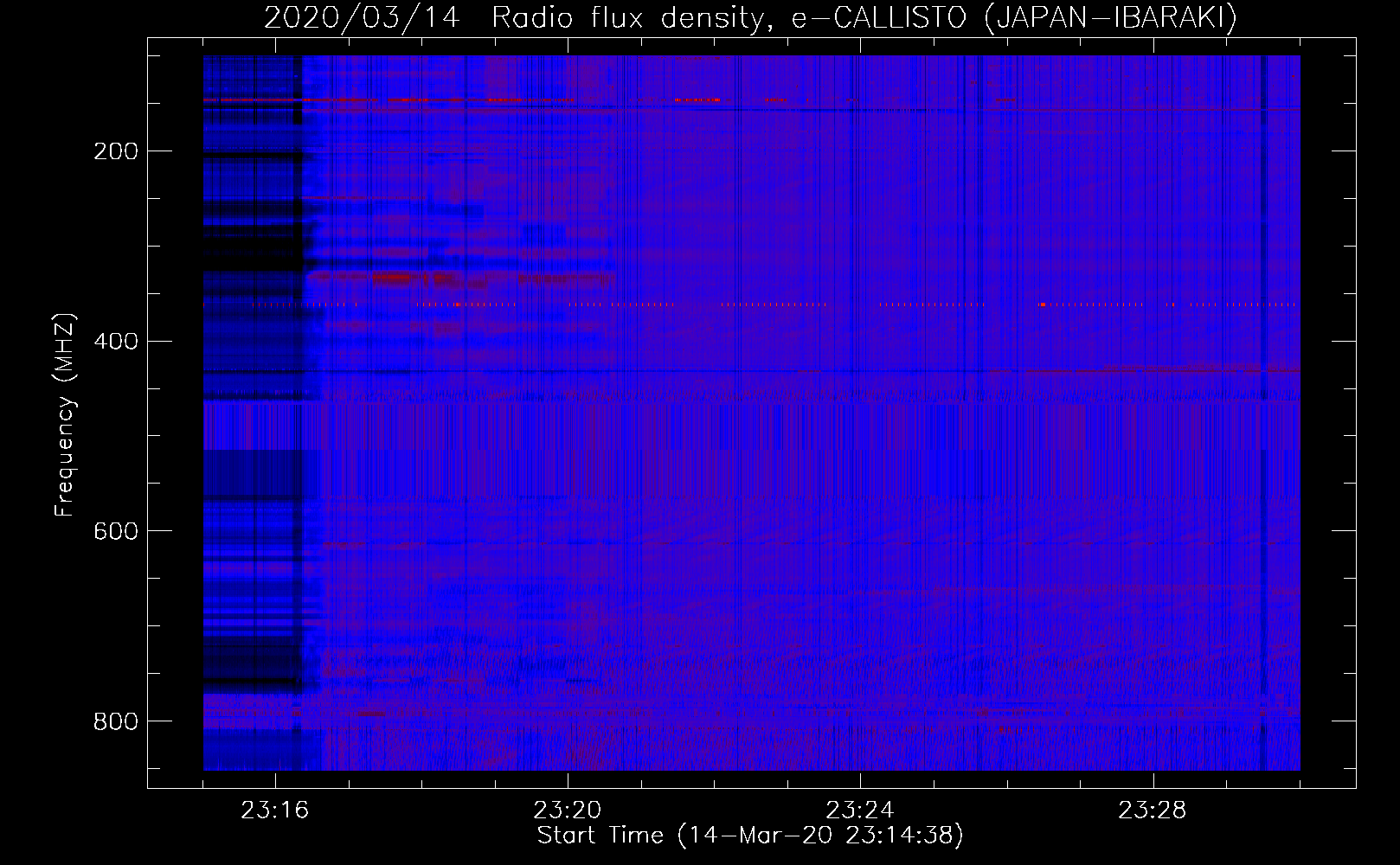The image size is (1400, 865).
Task: Click the 23:16 time tick label
Action: tap(275, 811)
